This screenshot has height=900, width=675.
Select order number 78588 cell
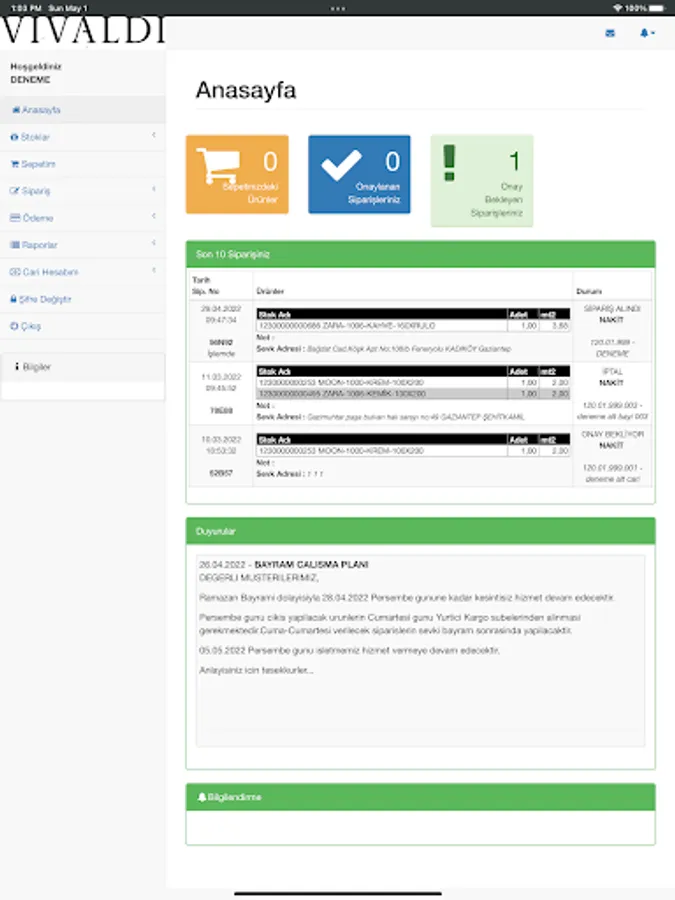221,410
